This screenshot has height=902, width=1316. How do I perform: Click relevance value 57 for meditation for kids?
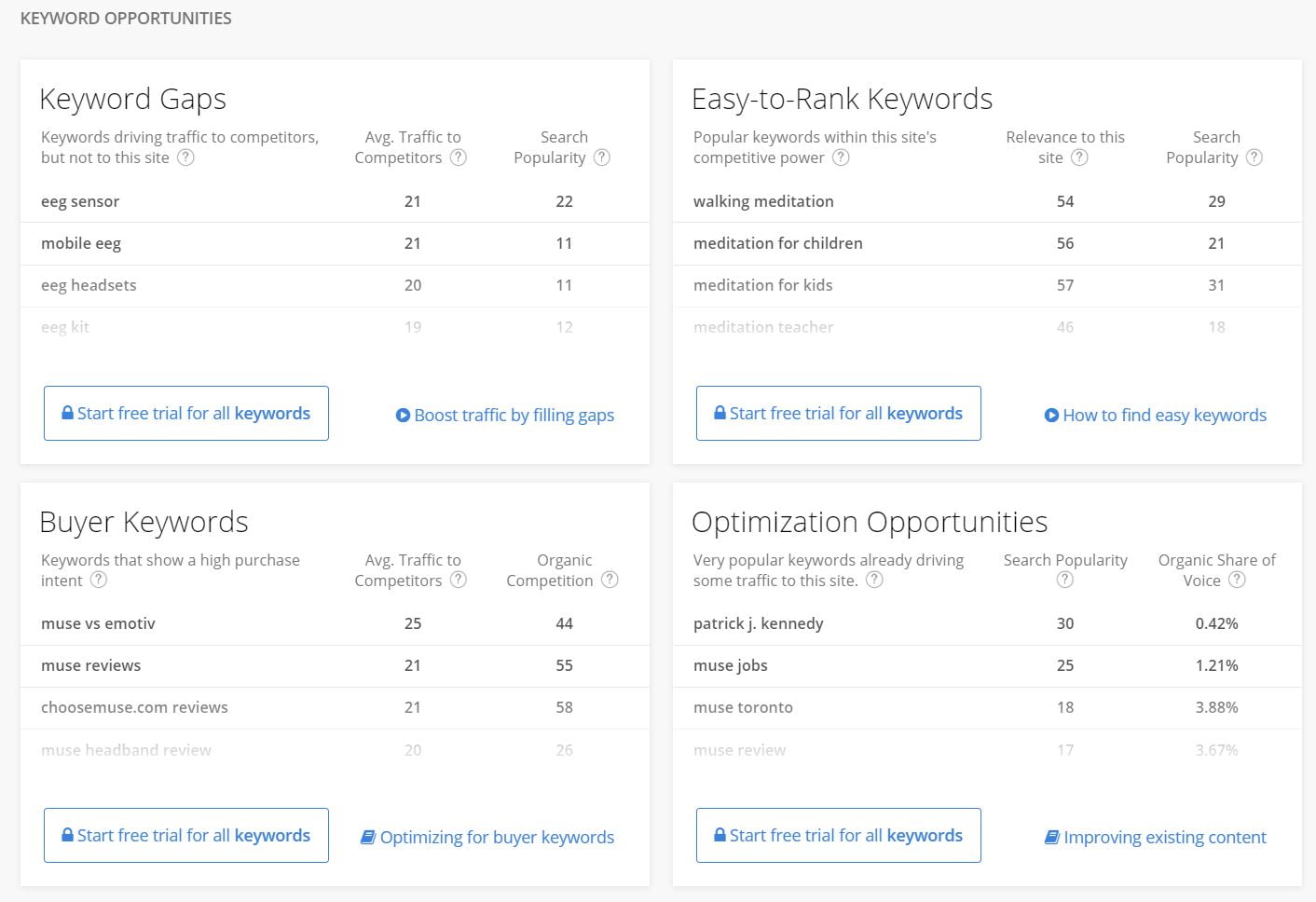point(1065,285)
